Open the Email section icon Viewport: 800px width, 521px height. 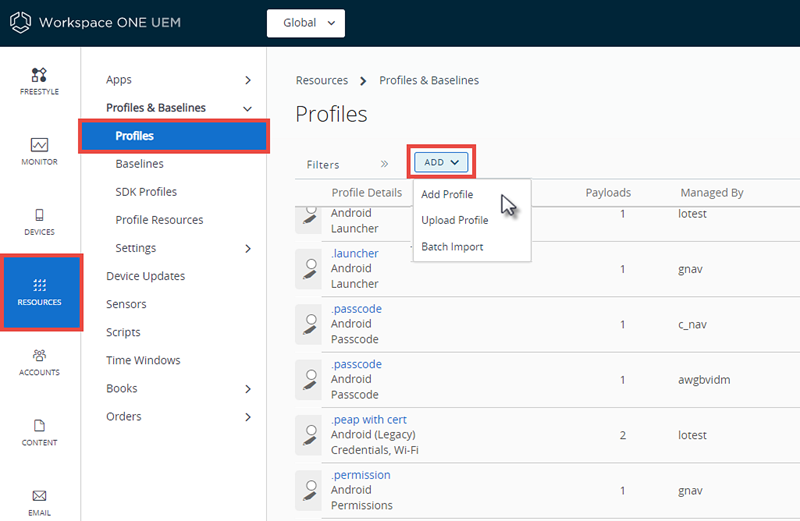39,495
